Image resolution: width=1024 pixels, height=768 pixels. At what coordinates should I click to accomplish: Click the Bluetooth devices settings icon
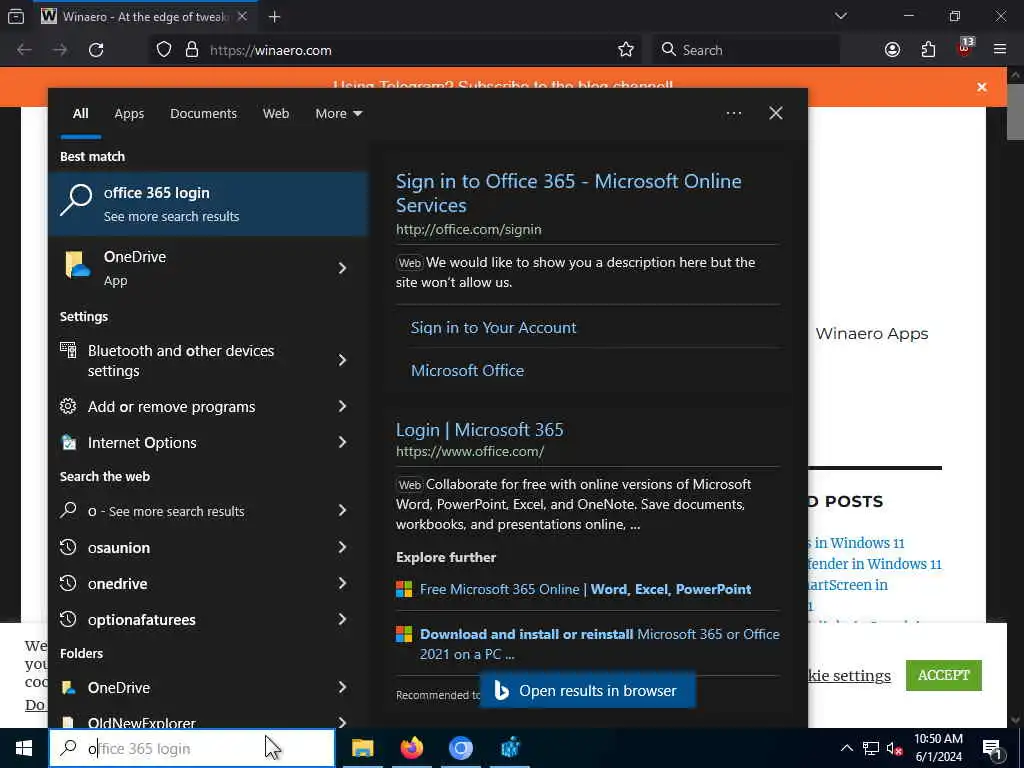point(68,350)
